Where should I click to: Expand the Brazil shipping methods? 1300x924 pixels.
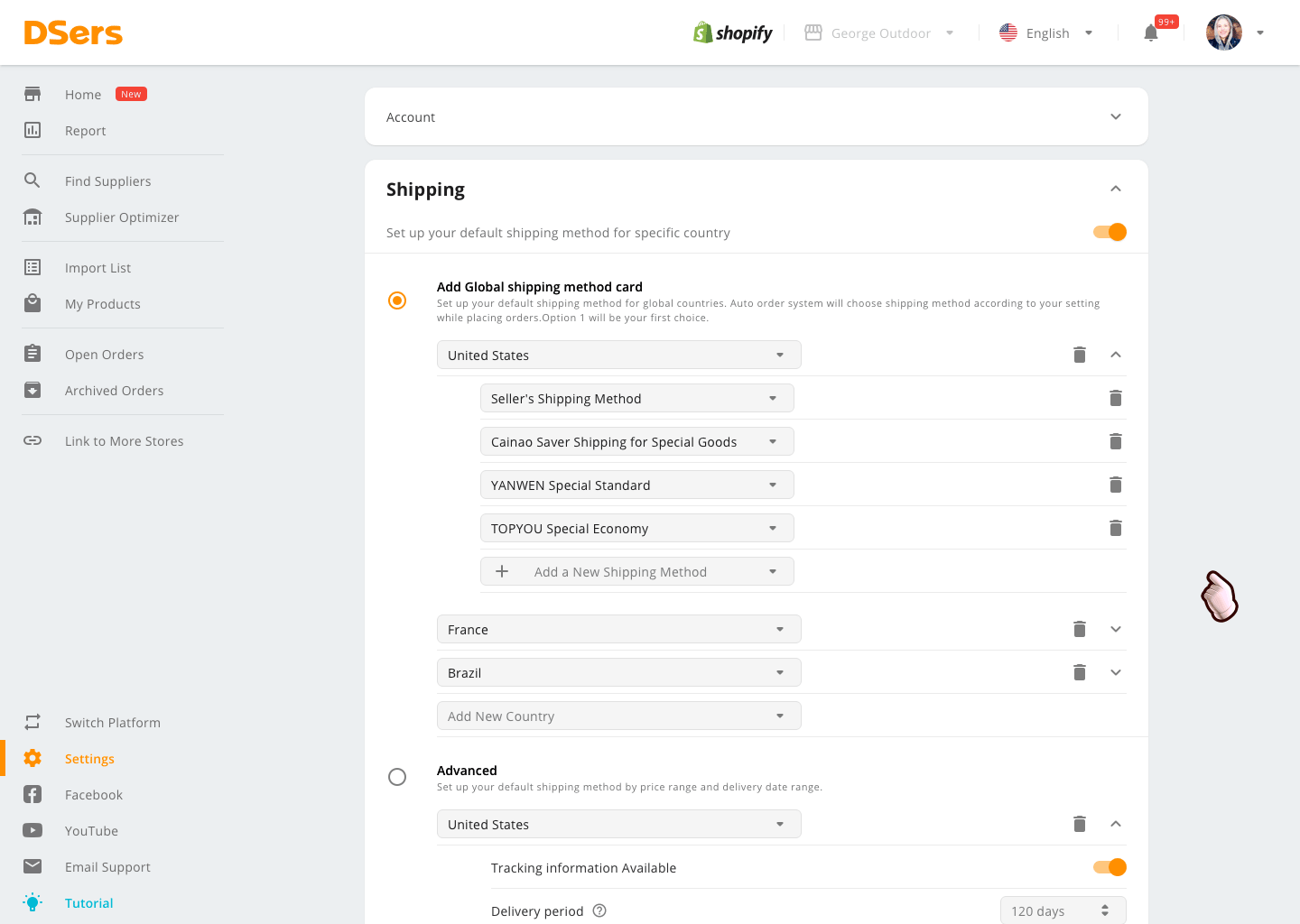(1116, 672)
